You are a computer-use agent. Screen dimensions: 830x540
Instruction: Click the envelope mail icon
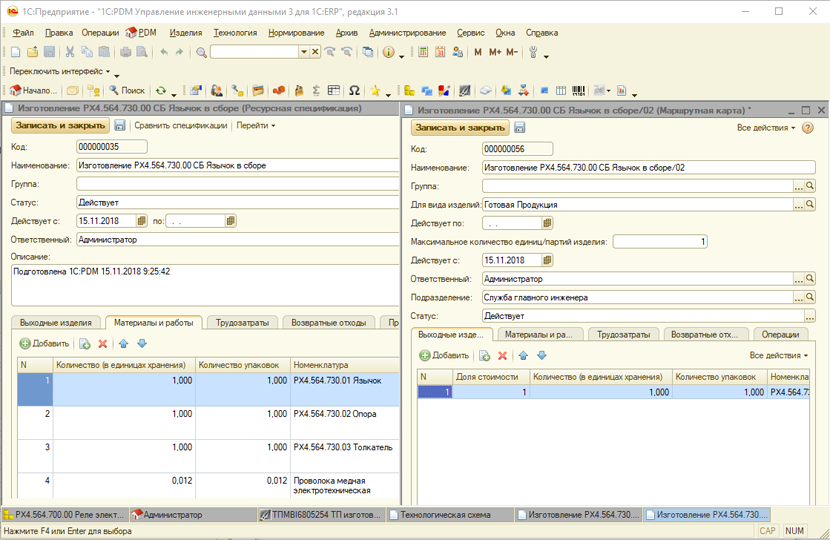pyautogui.click(x=73, y=91)
